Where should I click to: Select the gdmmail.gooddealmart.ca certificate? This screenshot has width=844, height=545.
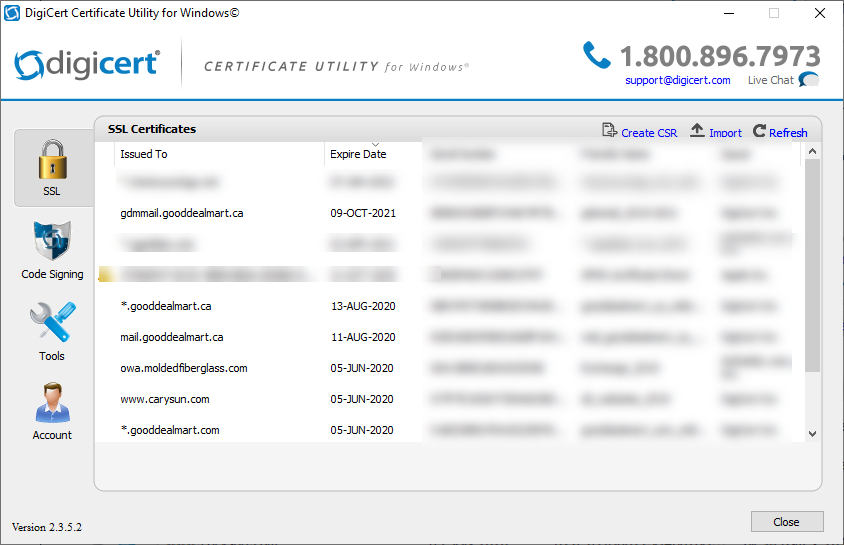pos(181,213)
